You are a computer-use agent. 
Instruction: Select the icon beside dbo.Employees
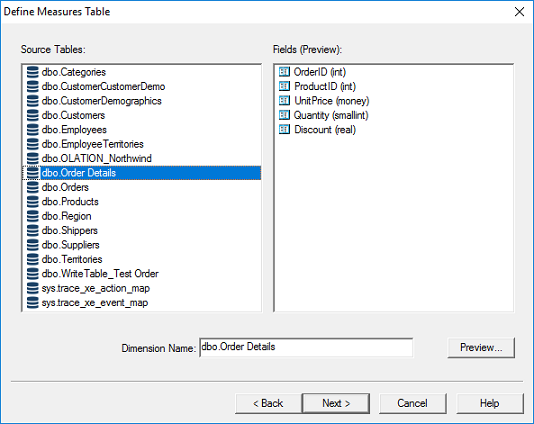click(32, 130)
